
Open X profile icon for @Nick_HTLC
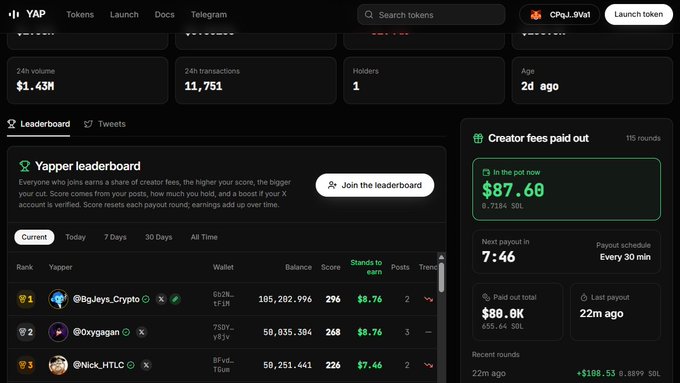pos(147,365)
